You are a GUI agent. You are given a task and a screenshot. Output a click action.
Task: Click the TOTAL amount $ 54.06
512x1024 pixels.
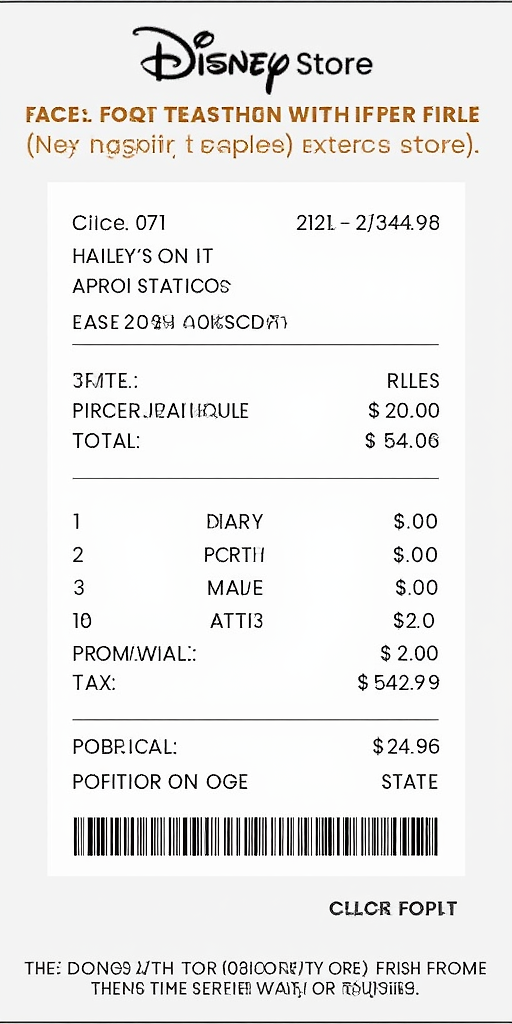pyautogui.click(x=402, y=441)
